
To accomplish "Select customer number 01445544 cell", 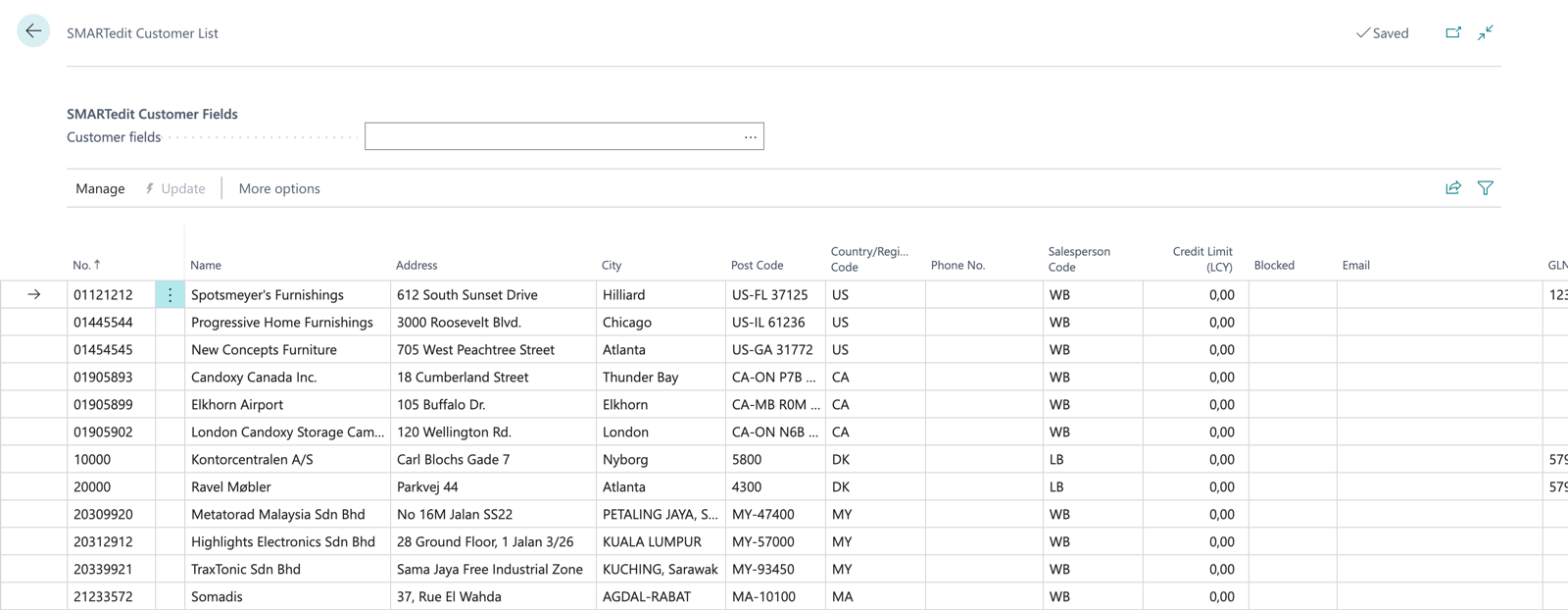I will 104,323.
